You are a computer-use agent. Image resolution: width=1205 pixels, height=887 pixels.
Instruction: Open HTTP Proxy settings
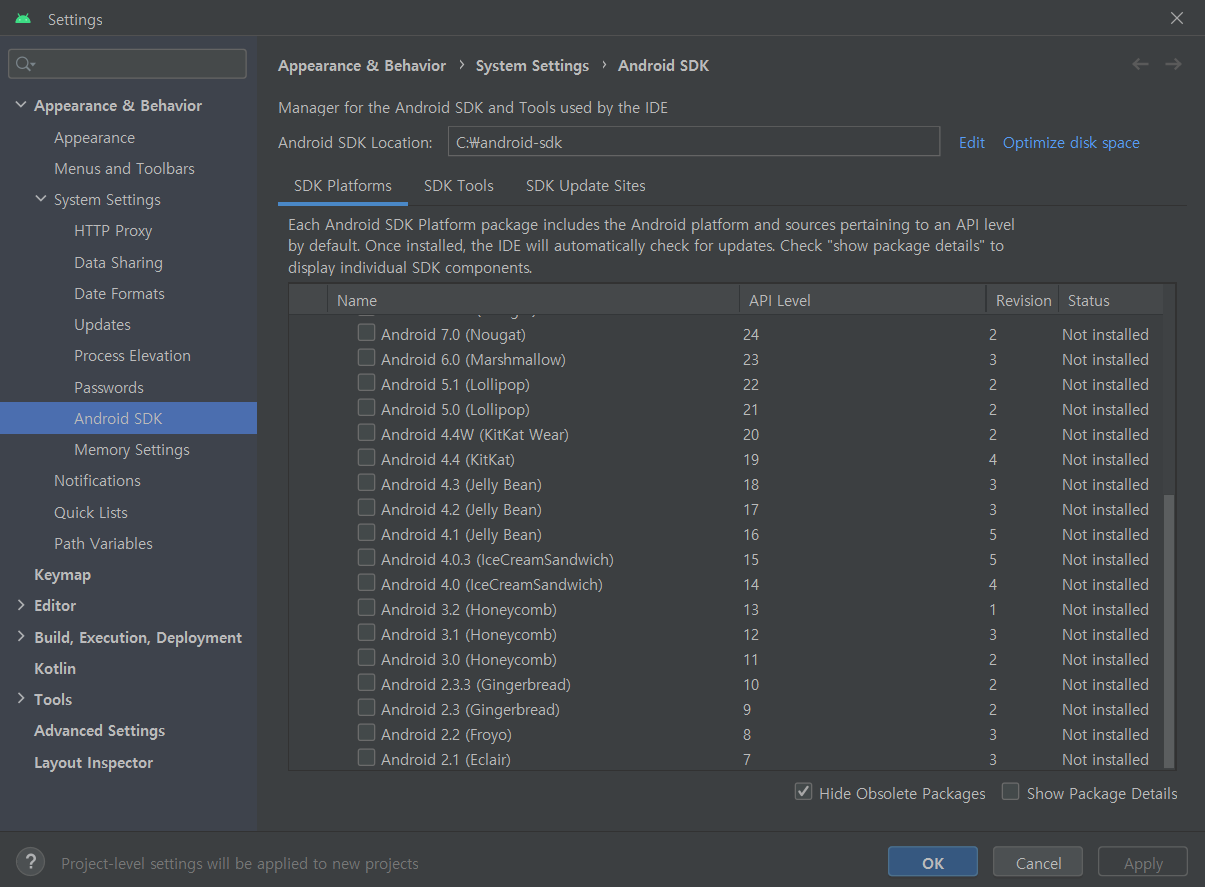click(x=113, y=231)
